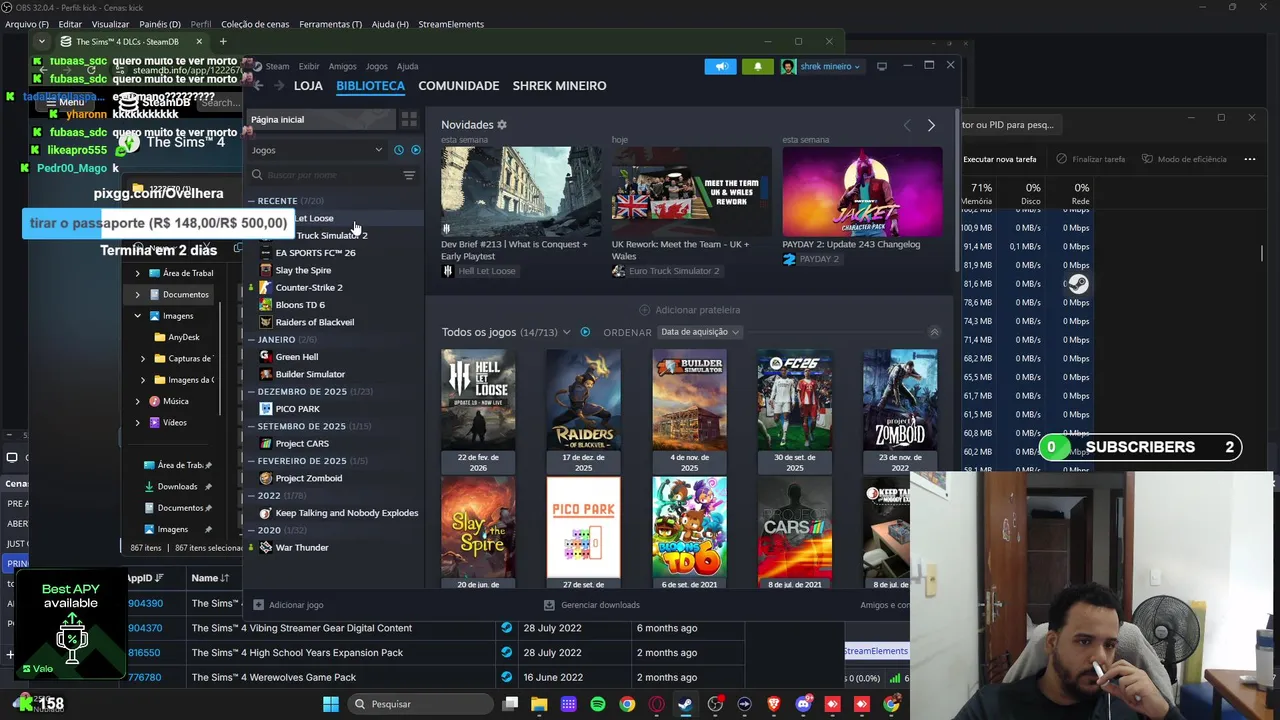Open Data de aquisição sort dropdown
The height and width of the screenshot is (720, 1280).
[x=699, y=332]
